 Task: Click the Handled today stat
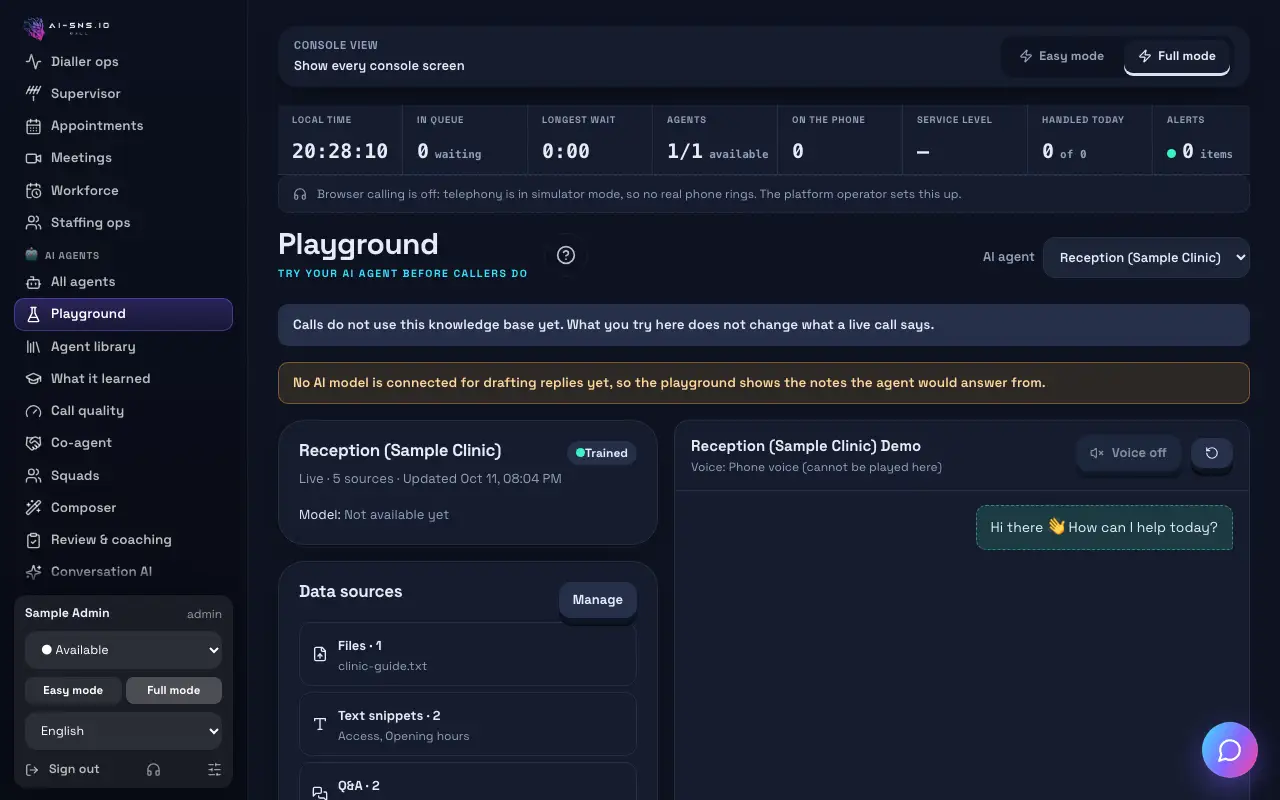1090,140
